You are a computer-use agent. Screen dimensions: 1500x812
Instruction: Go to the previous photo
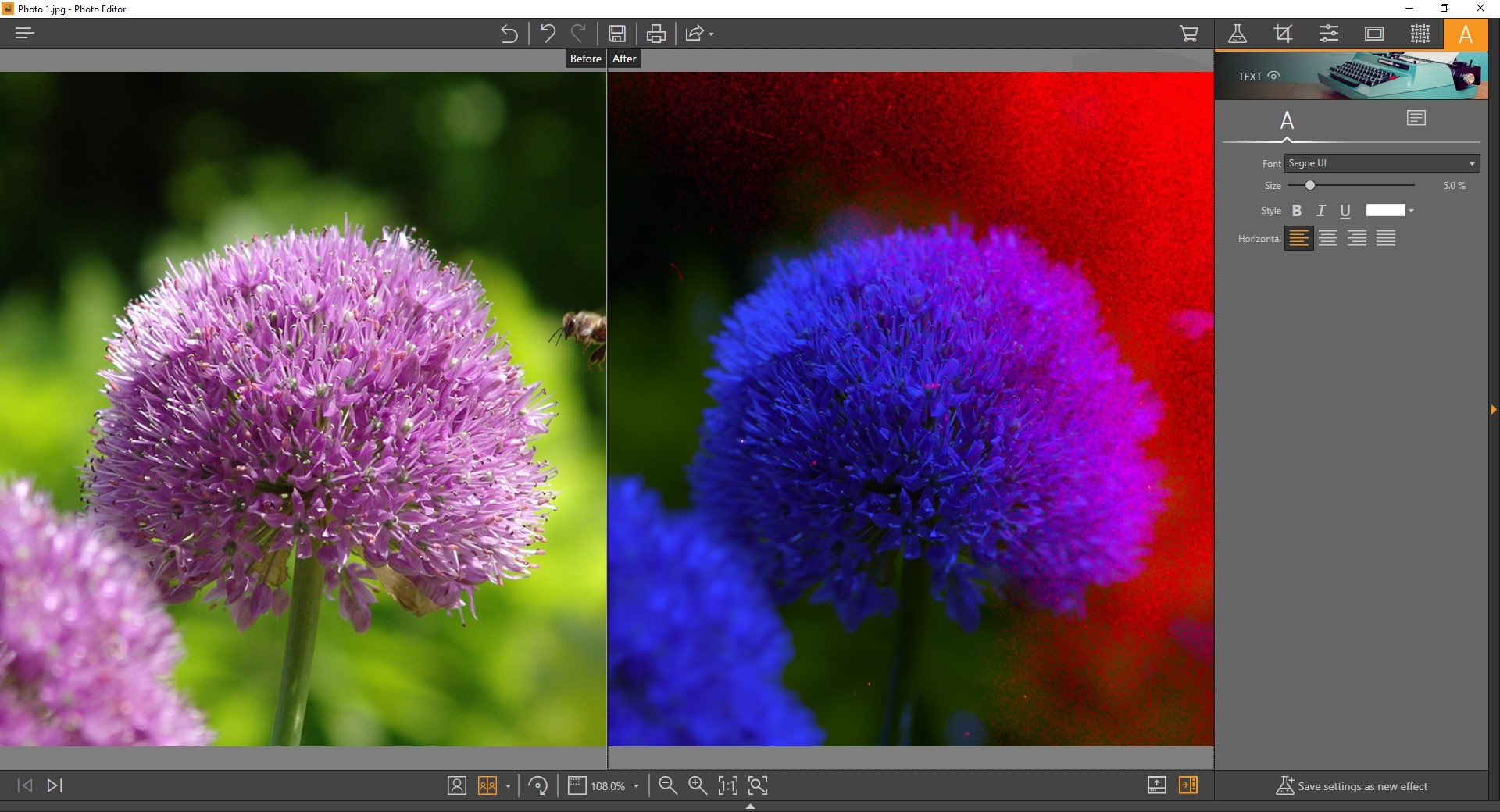pyautogui.click(x=25, y=785)
